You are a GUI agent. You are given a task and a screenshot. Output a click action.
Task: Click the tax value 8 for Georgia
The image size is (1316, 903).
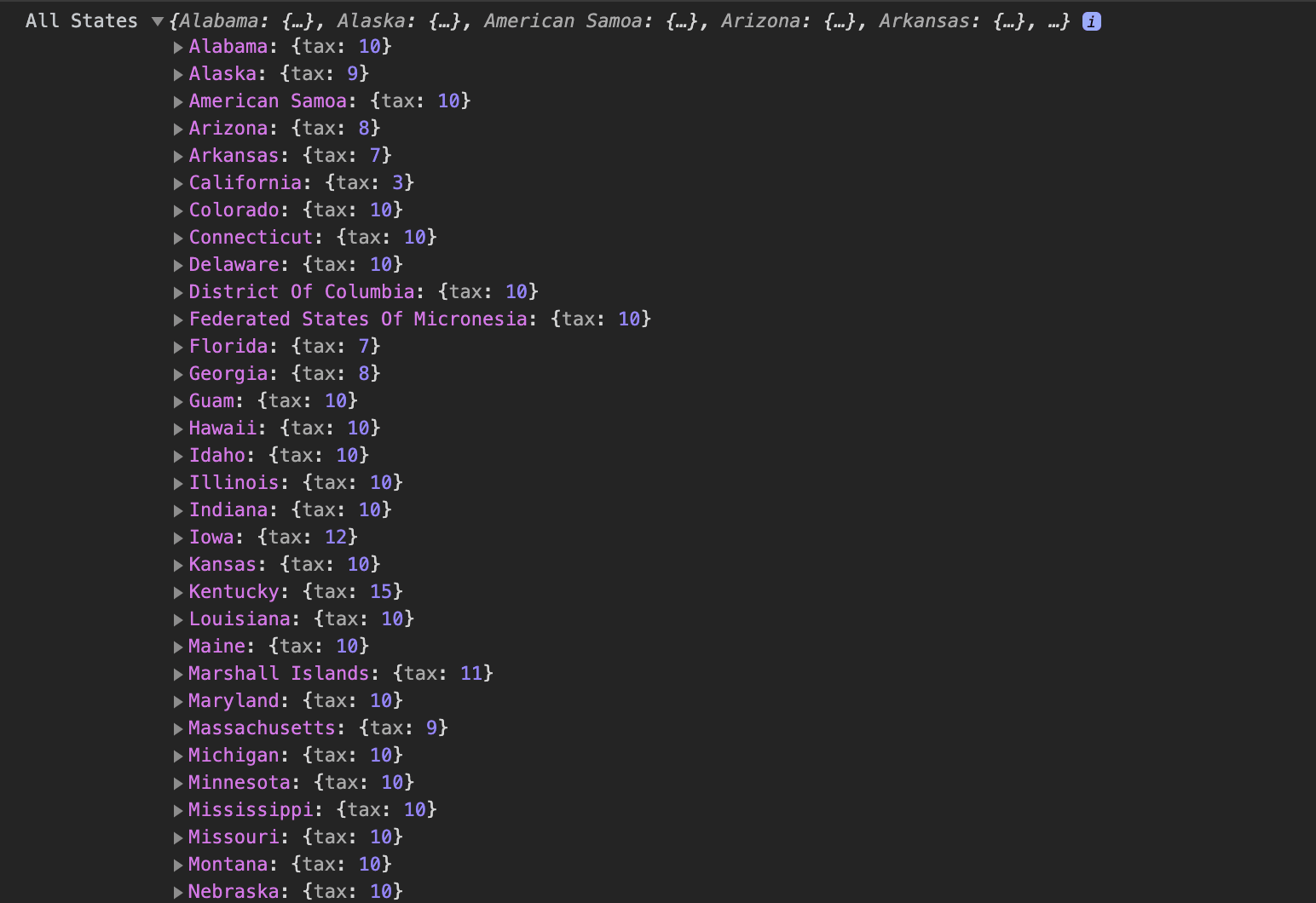click(x=364, y=373)
